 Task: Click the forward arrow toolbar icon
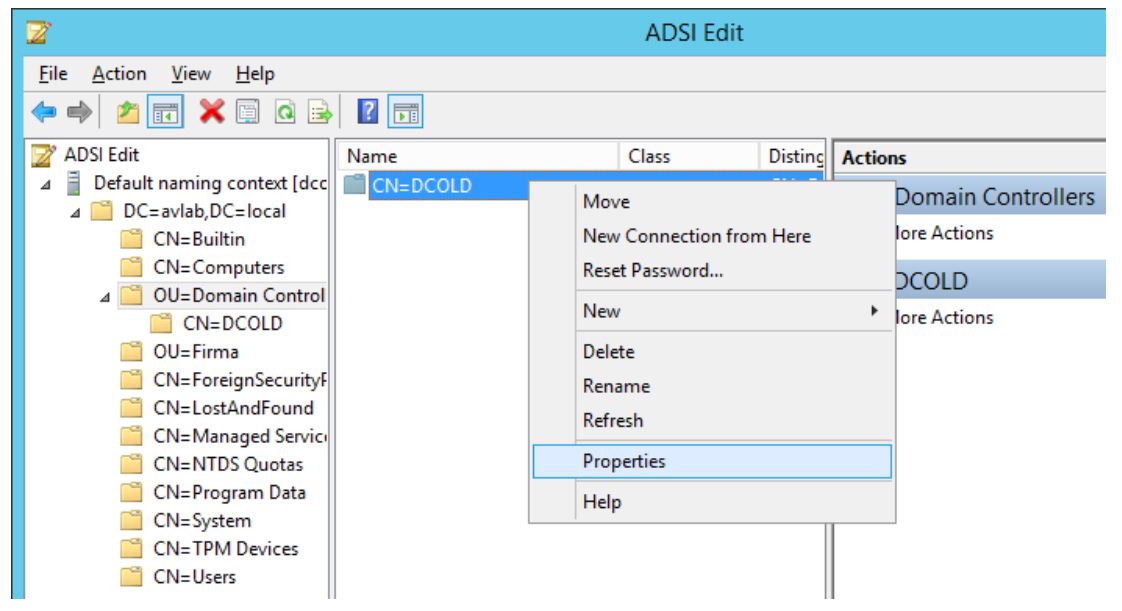tap(79, 112)
